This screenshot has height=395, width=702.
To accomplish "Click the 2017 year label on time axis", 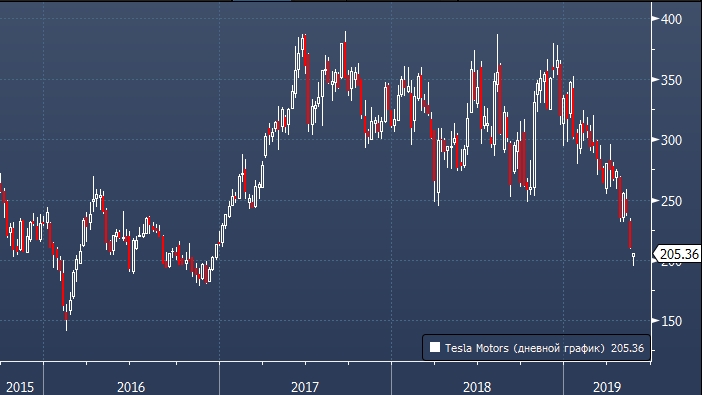I will (305, 386).
